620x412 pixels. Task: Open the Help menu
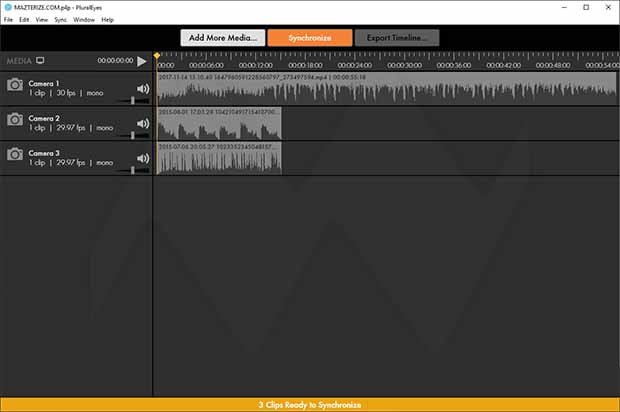click(107, 20)
